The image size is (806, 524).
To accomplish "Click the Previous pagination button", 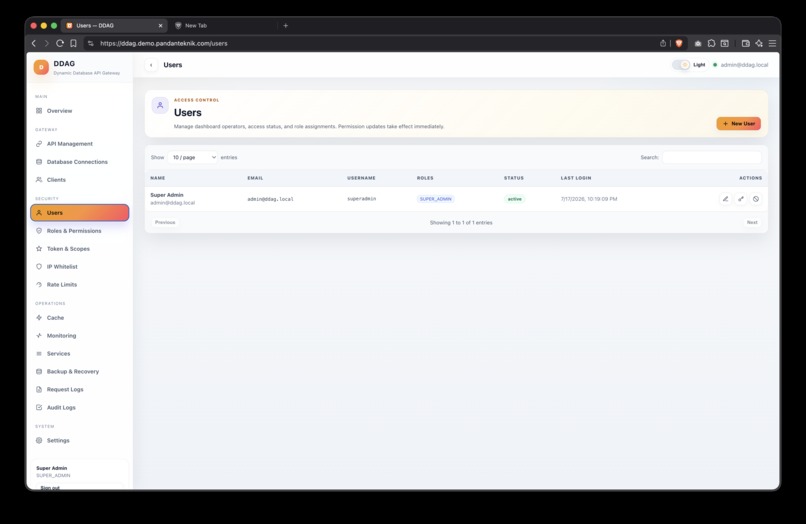I will 165,222.
